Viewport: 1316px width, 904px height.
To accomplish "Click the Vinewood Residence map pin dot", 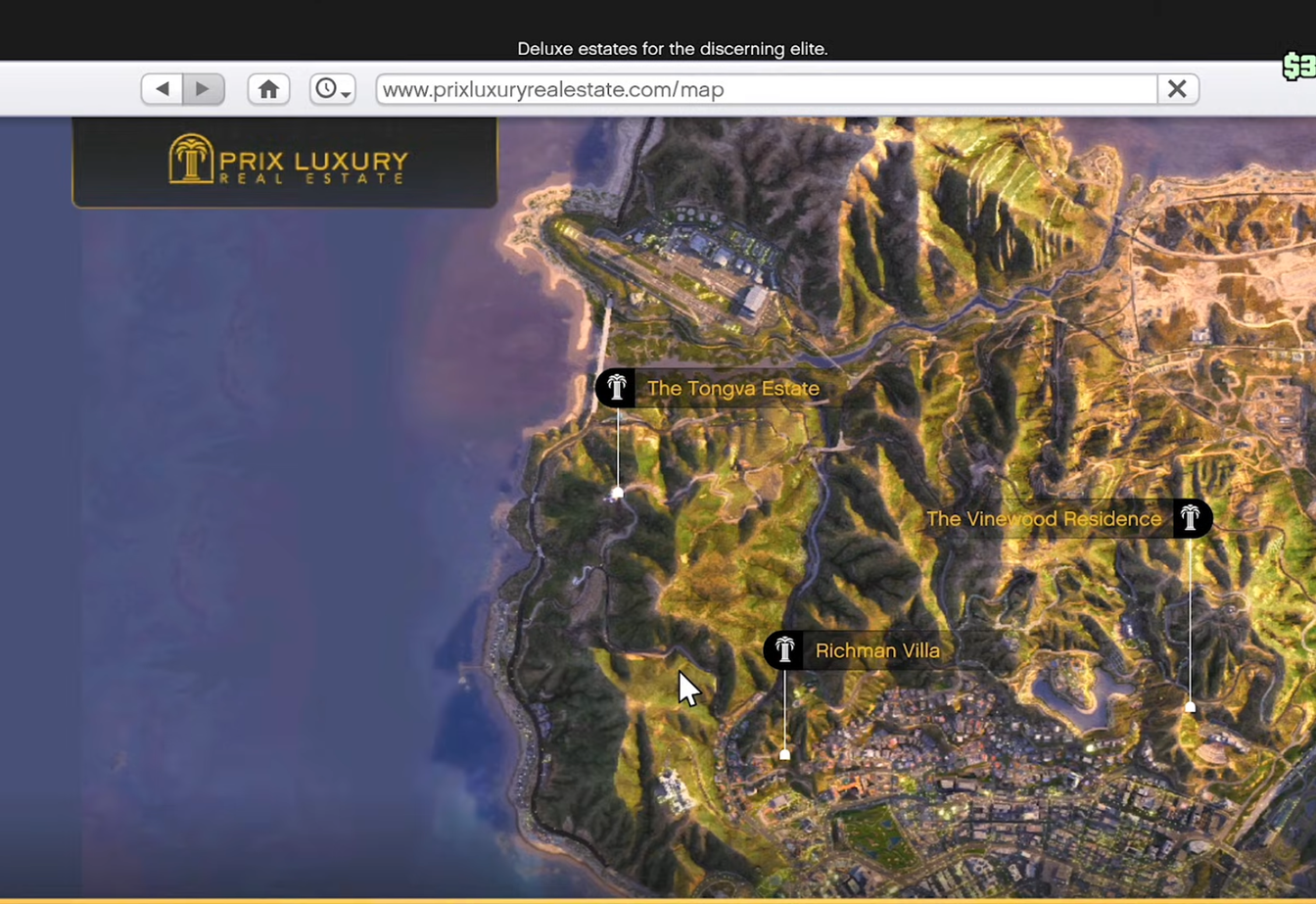I will click(1191, 706).
